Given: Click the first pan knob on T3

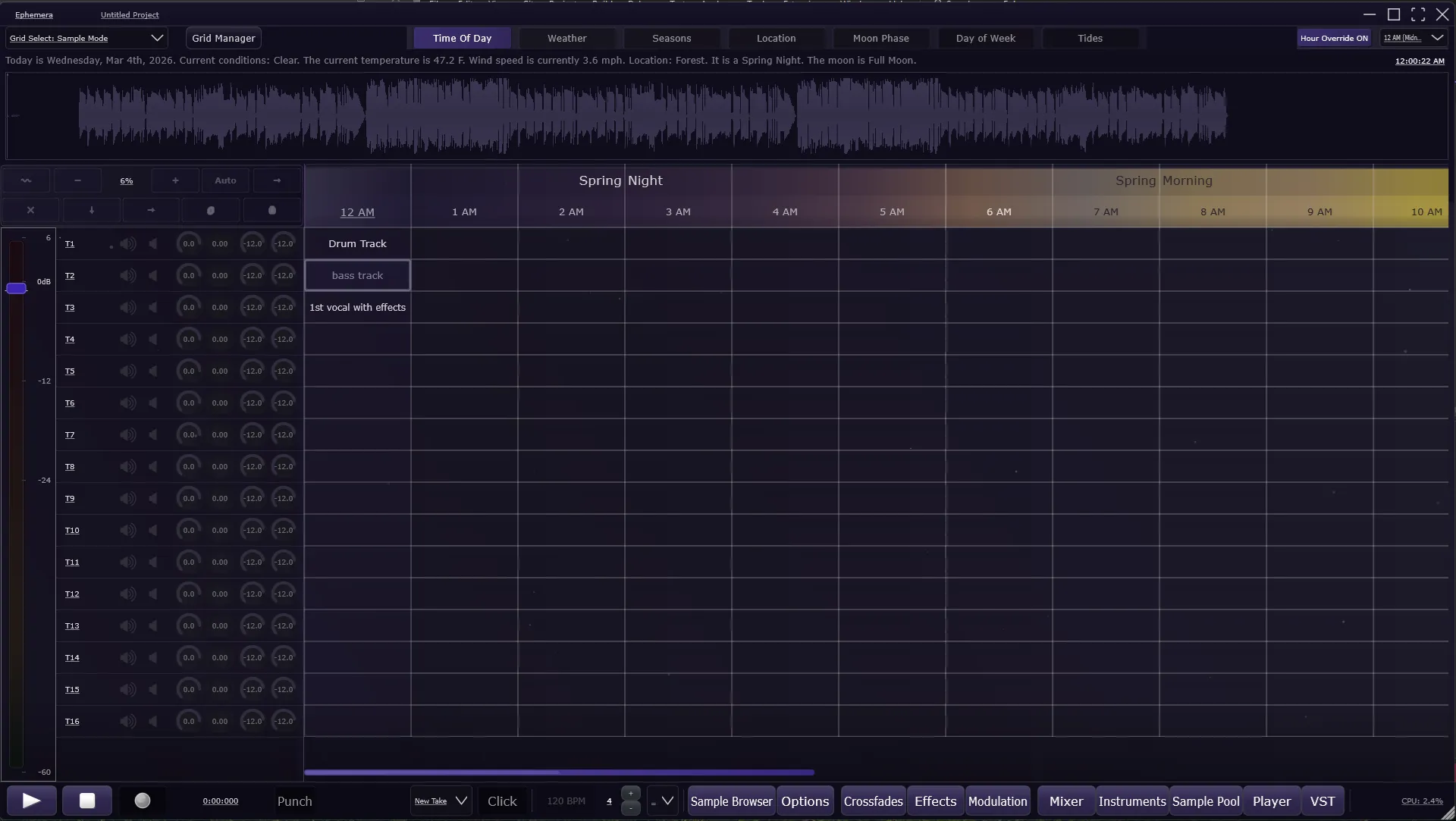Looking at the screenshot, I should [x=188, y=307].
